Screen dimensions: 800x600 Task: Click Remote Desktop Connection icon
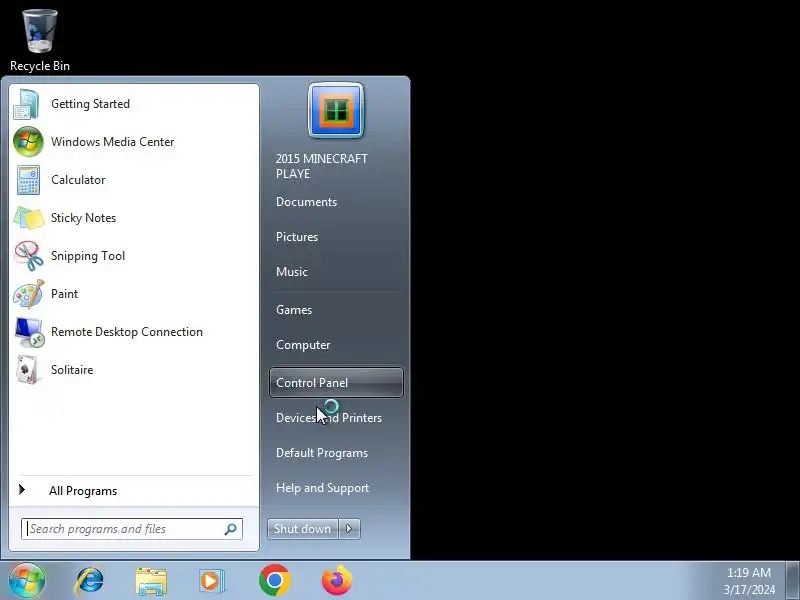pyautogui.click(x=29, y=332)
